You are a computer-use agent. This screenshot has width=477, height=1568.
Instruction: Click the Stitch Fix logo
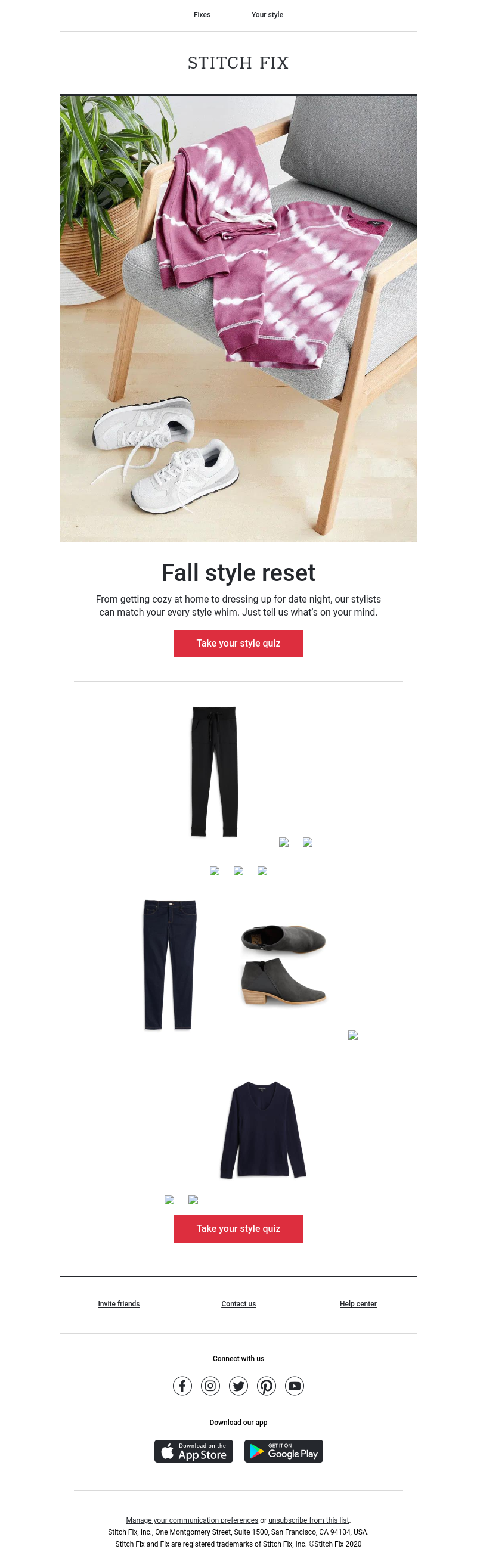click(238, 63)
